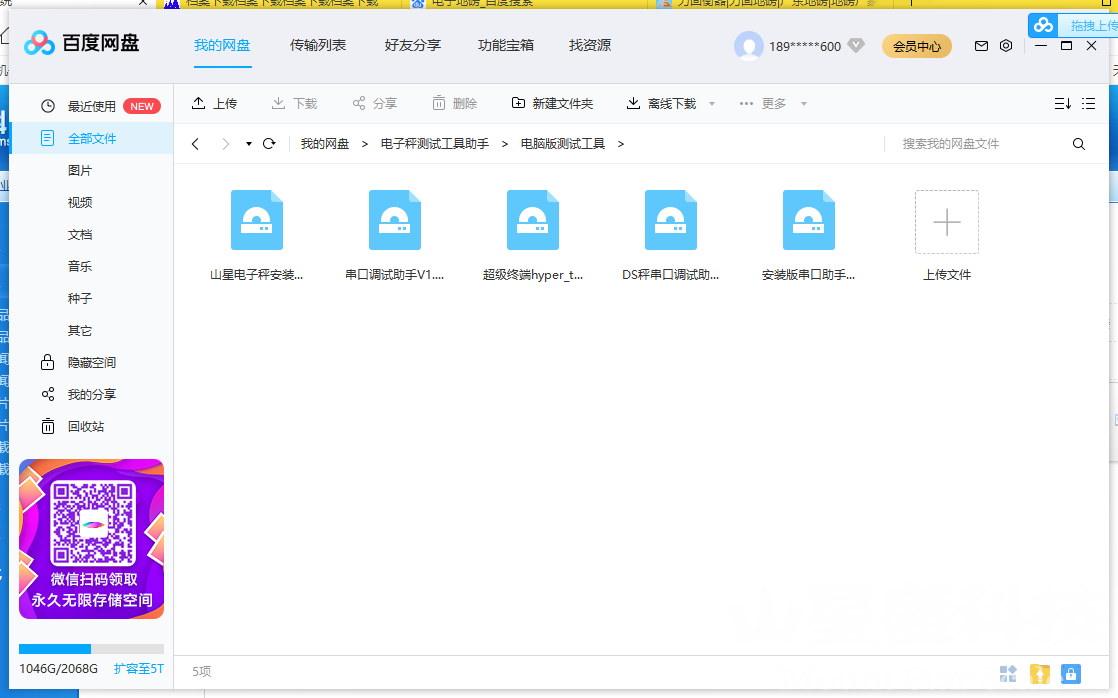Screen dimensions: 1118x698
Task: Select the 回收站 sidebar item
Action: point(85,426)
